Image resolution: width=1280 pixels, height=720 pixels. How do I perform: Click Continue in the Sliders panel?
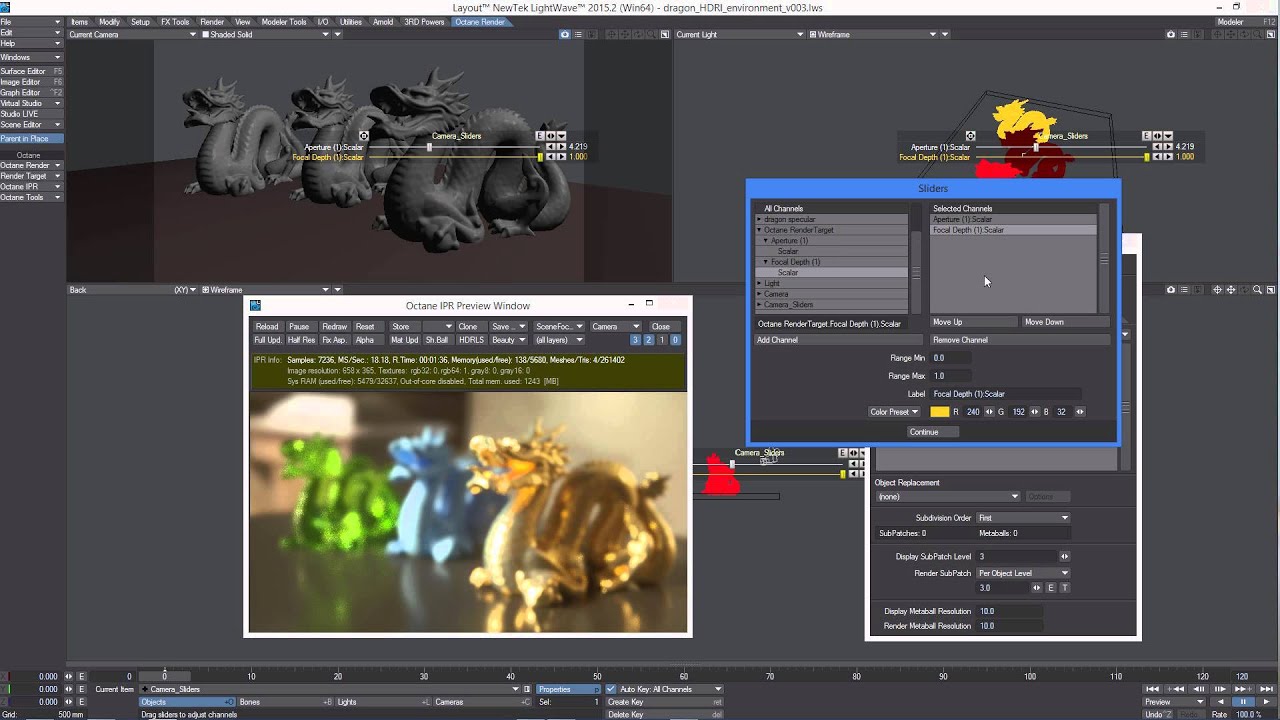click(933, 431)
